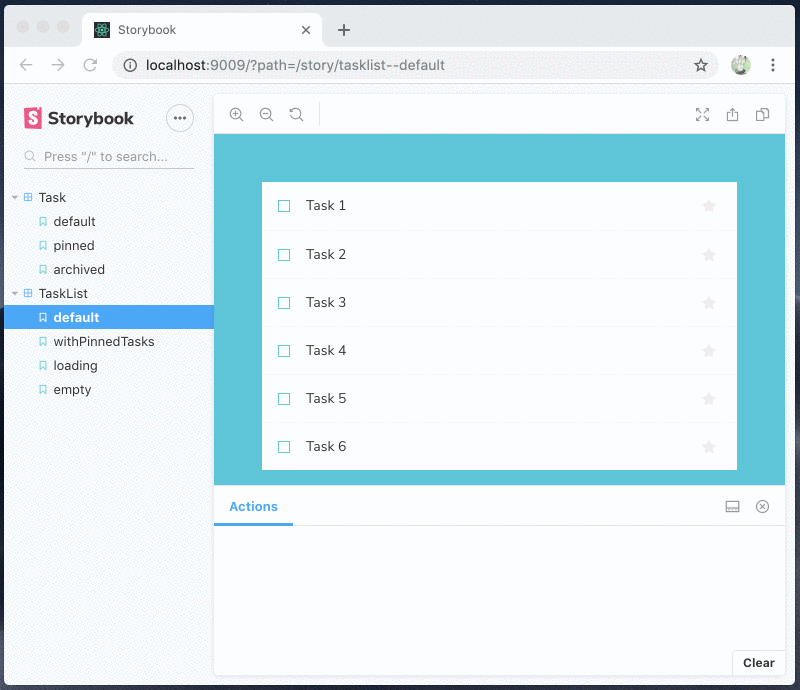Close the addons panel with X icon

point(762,507)
